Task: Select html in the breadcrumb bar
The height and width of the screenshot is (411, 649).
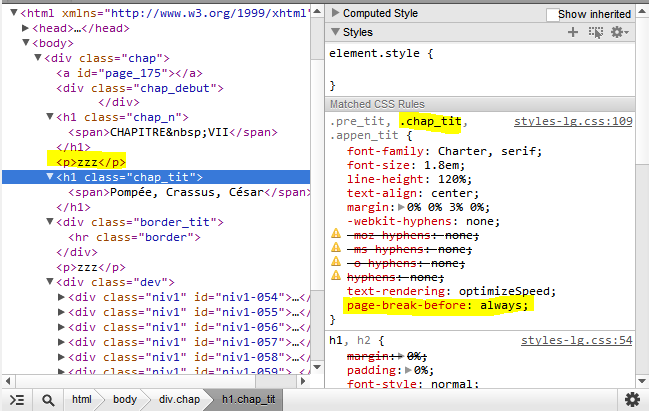Action: tap(82, 399)
